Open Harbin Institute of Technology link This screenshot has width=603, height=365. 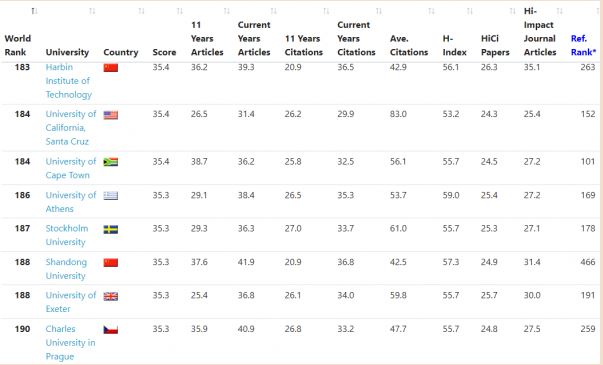tap(68, 81)
